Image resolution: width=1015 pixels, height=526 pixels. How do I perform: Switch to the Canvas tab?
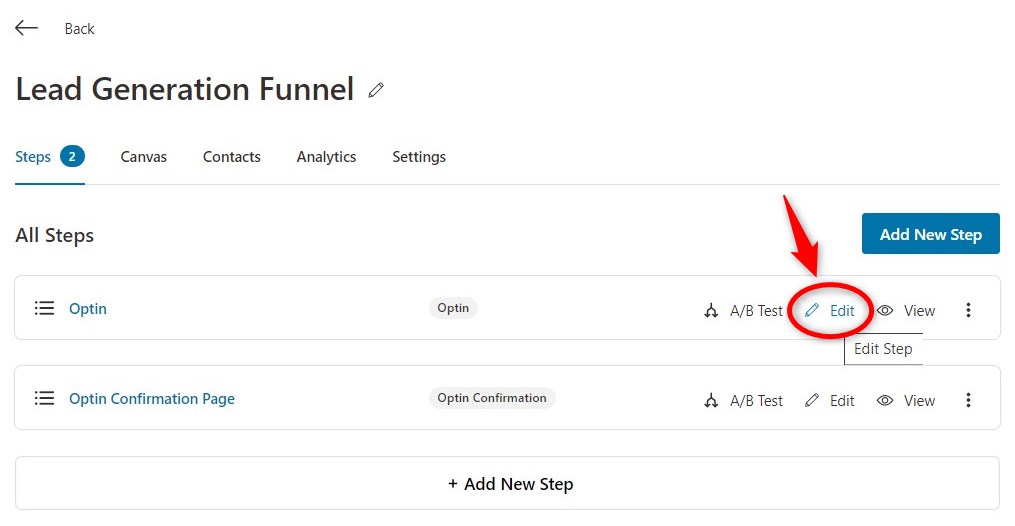(144, 157)
